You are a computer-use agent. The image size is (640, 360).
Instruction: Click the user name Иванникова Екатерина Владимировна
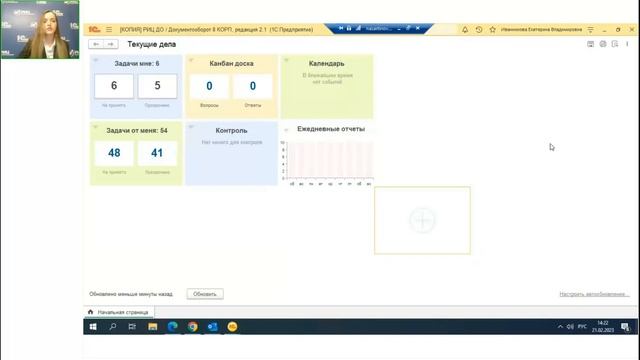click(541, 29)
